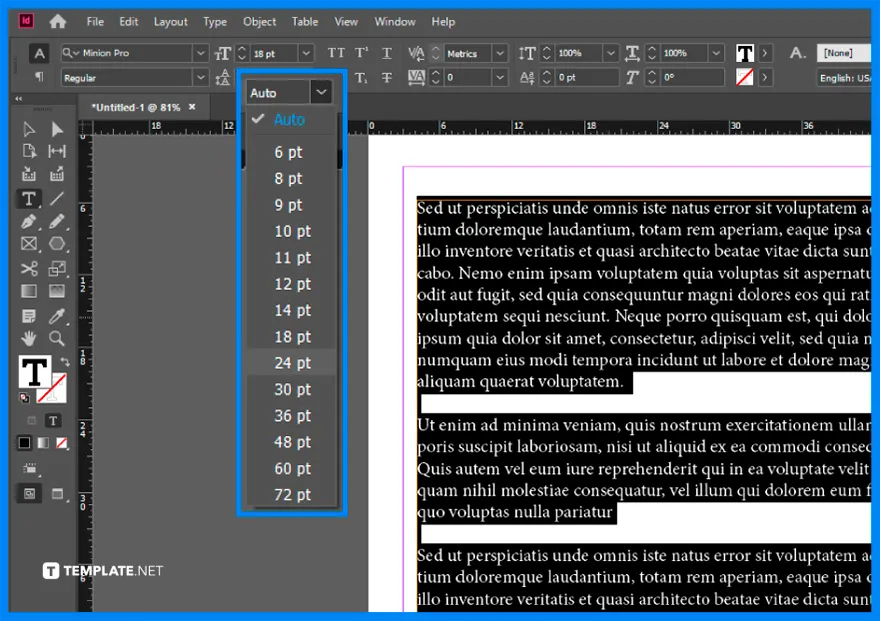Screen dimensions: 880x621
Task: Select the Eyedropper tool
Action: click(x=57, y=314)
